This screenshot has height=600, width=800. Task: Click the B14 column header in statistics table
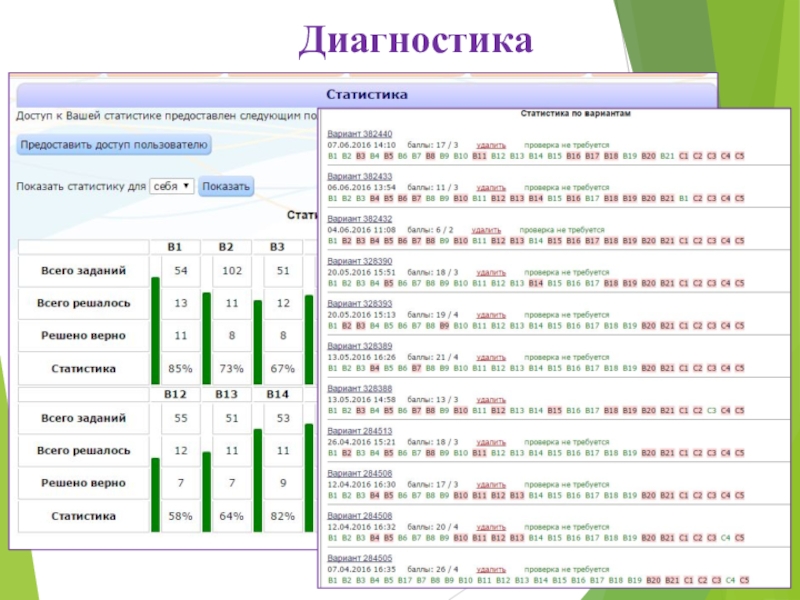pyautogui.click(x=278, y=394)
